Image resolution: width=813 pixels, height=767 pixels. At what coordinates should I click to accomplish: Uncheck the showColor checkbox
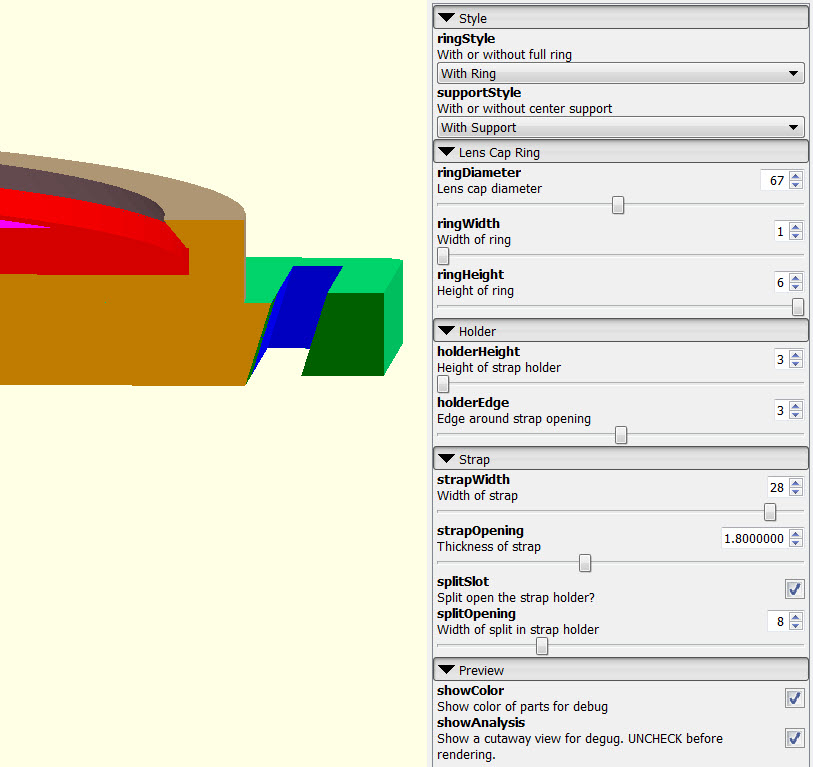(x=794, y=698)
